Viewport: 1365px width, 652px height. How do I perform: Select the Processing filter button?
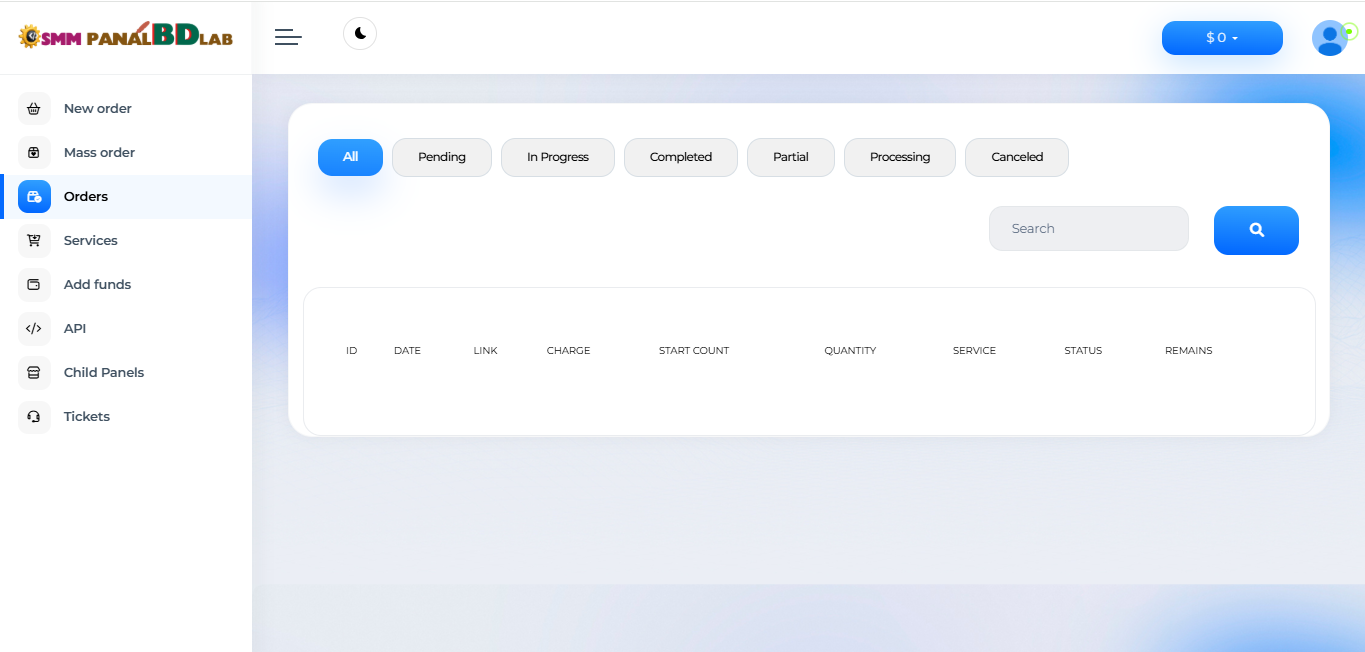point(900,157)
